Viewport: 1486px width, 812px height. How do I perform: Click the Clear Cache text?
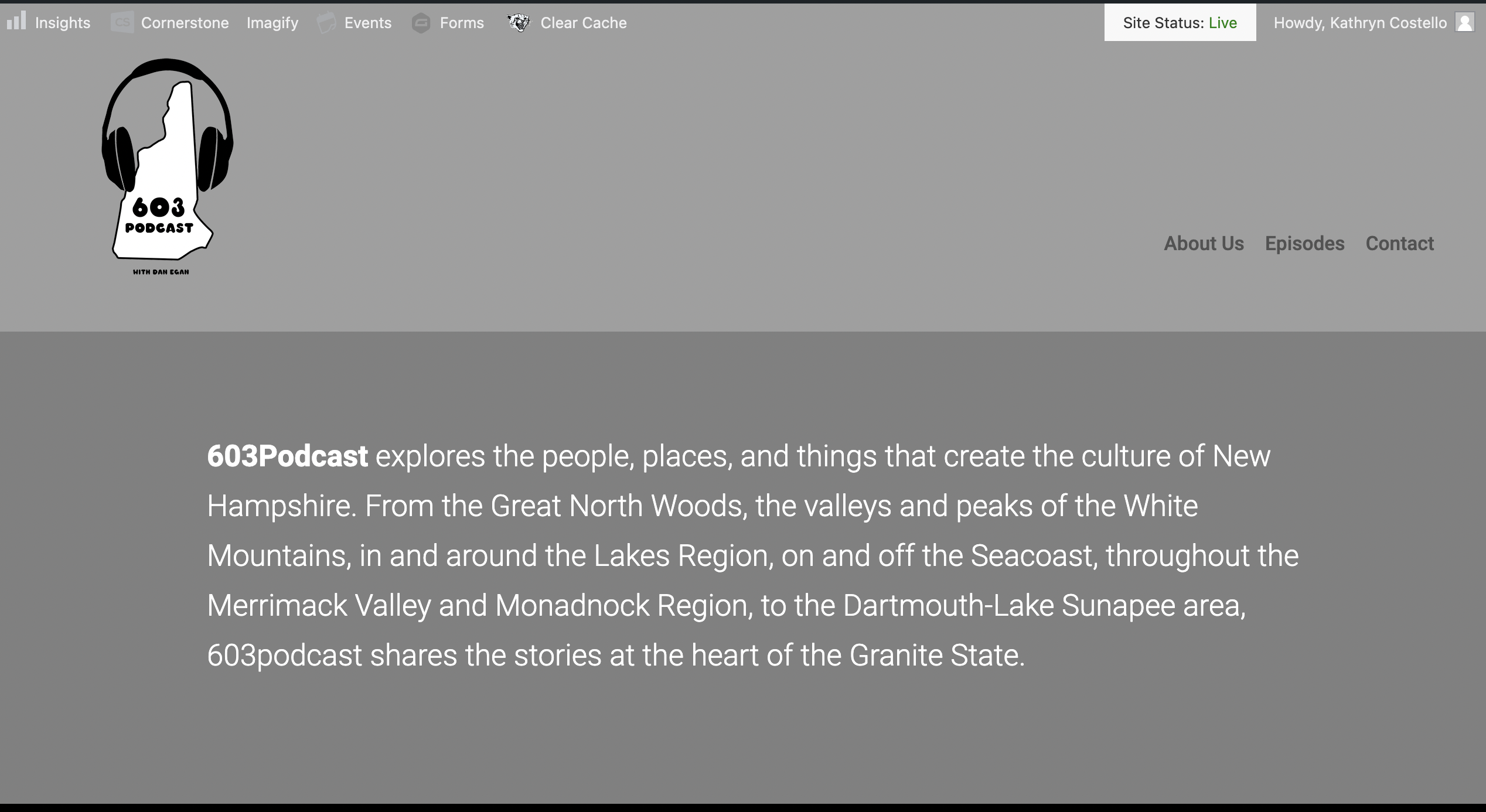click(583, 23)
